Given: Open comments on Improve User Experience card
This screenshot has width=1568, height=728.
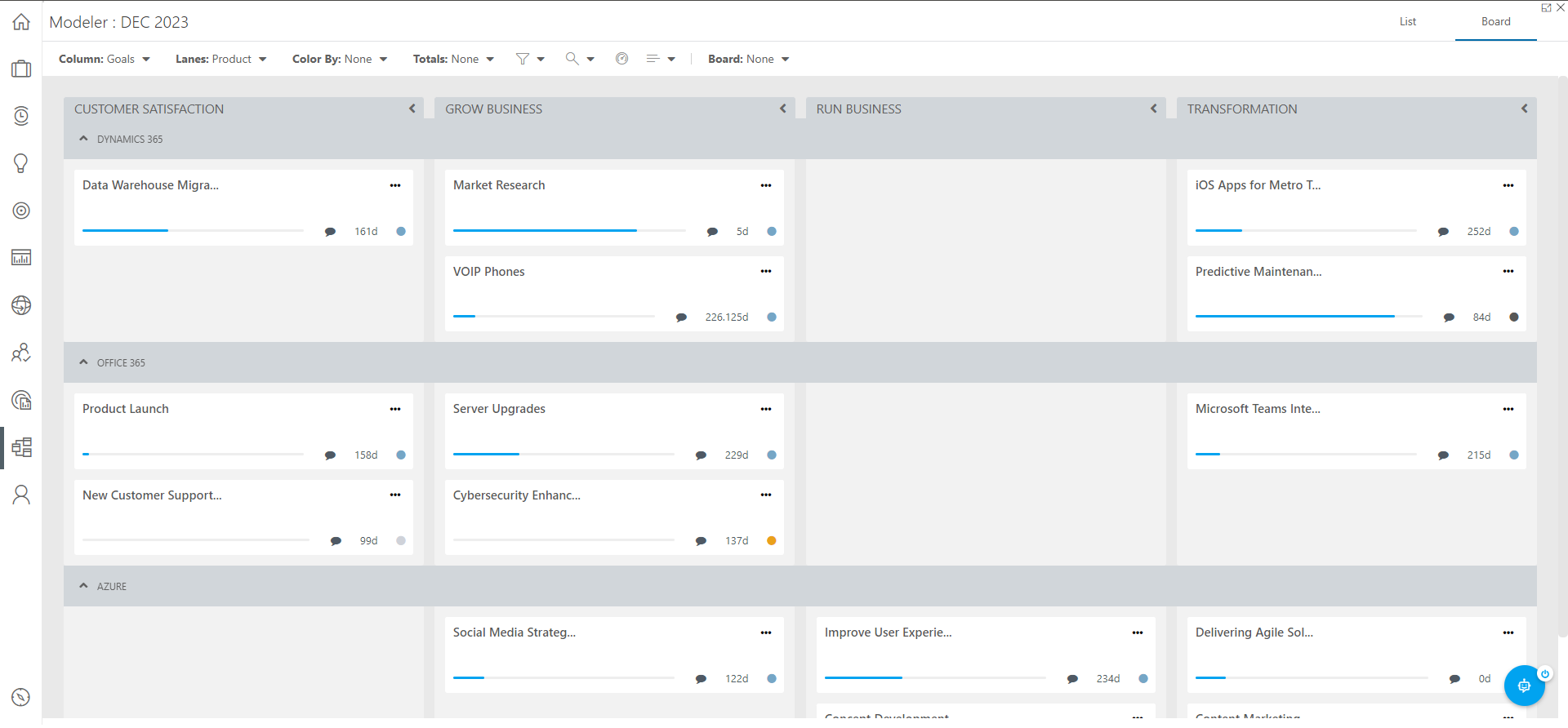Looking at the screenshot, I should point(1072,679).
